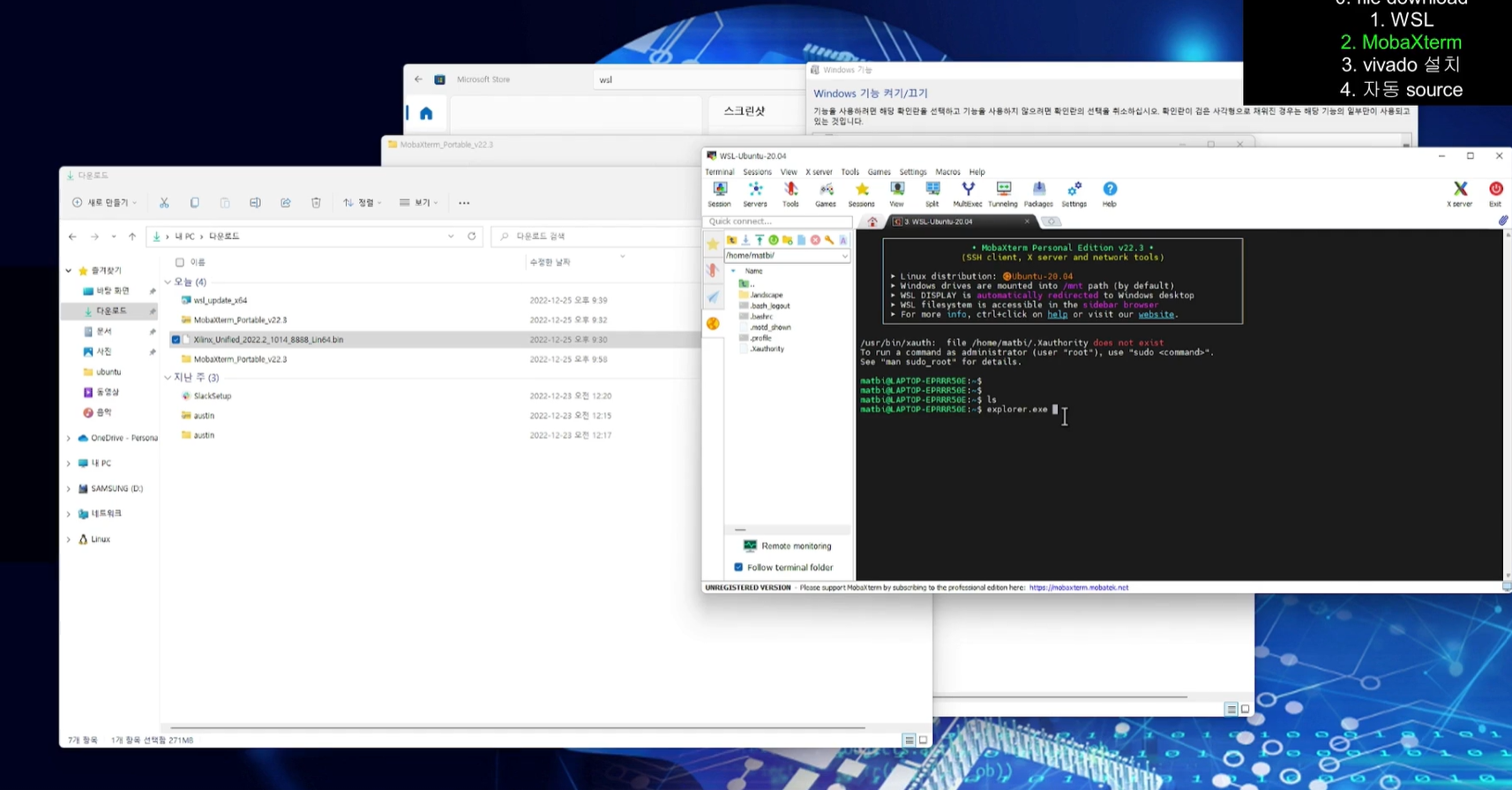Viewport: 1512px width, 790px height.
Task: Open MobaXterm Settings gear icon
Action: (1074, 193)
